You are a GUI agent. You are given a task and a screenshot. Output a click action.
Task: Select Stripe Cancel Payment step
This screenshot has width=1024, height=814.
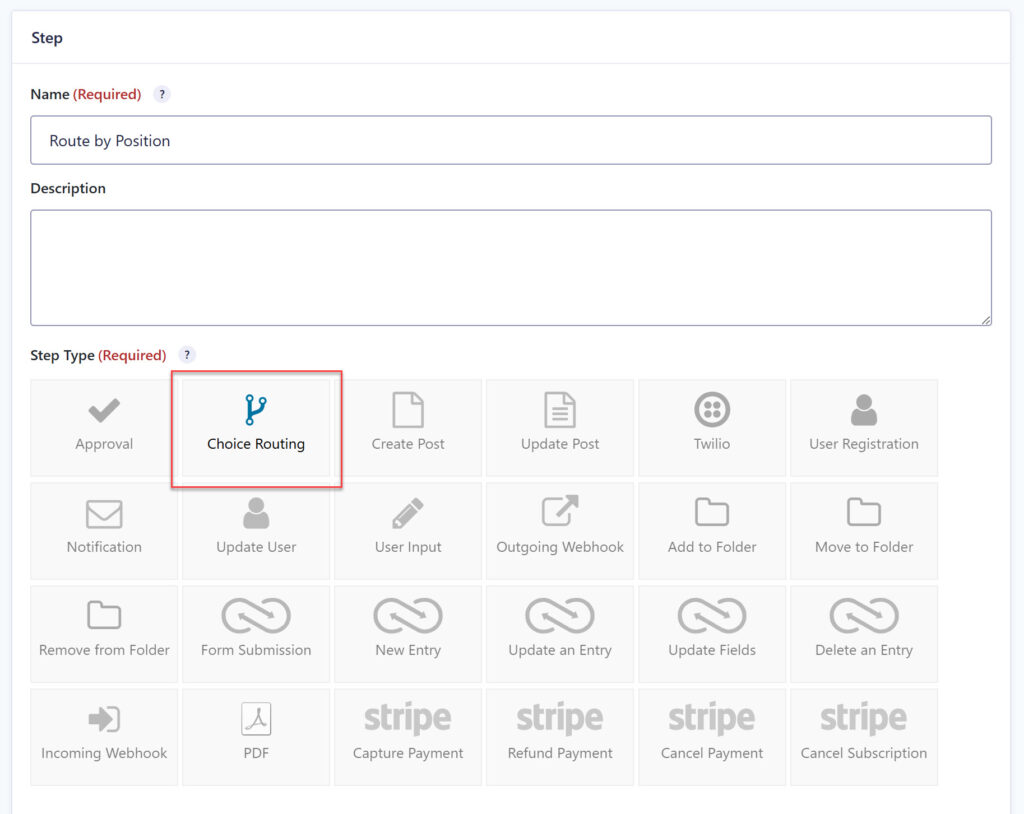[712, 737]
